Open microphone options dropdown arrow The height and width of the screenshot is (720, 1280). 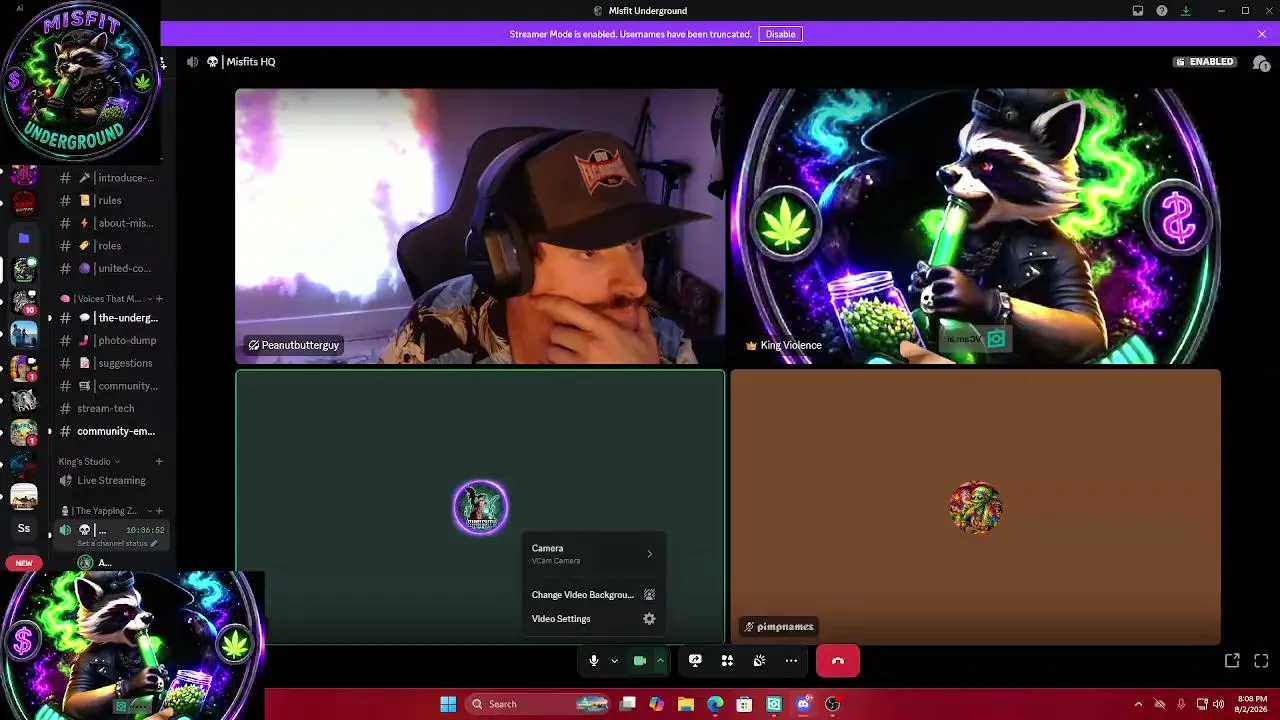pyautogui.click(x=614, y=661)
